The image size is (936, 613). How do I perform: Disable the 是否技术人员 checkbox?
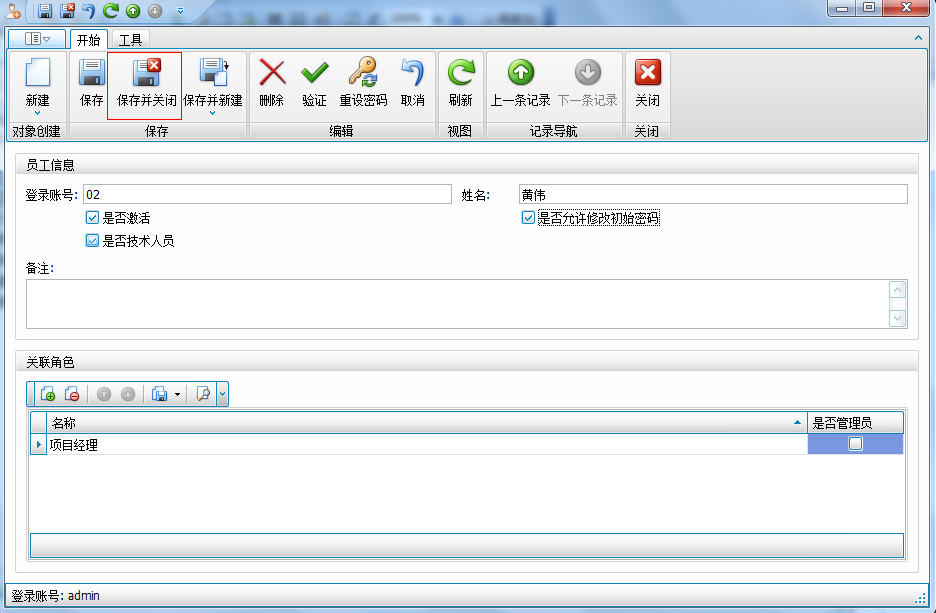click(91, 240)
